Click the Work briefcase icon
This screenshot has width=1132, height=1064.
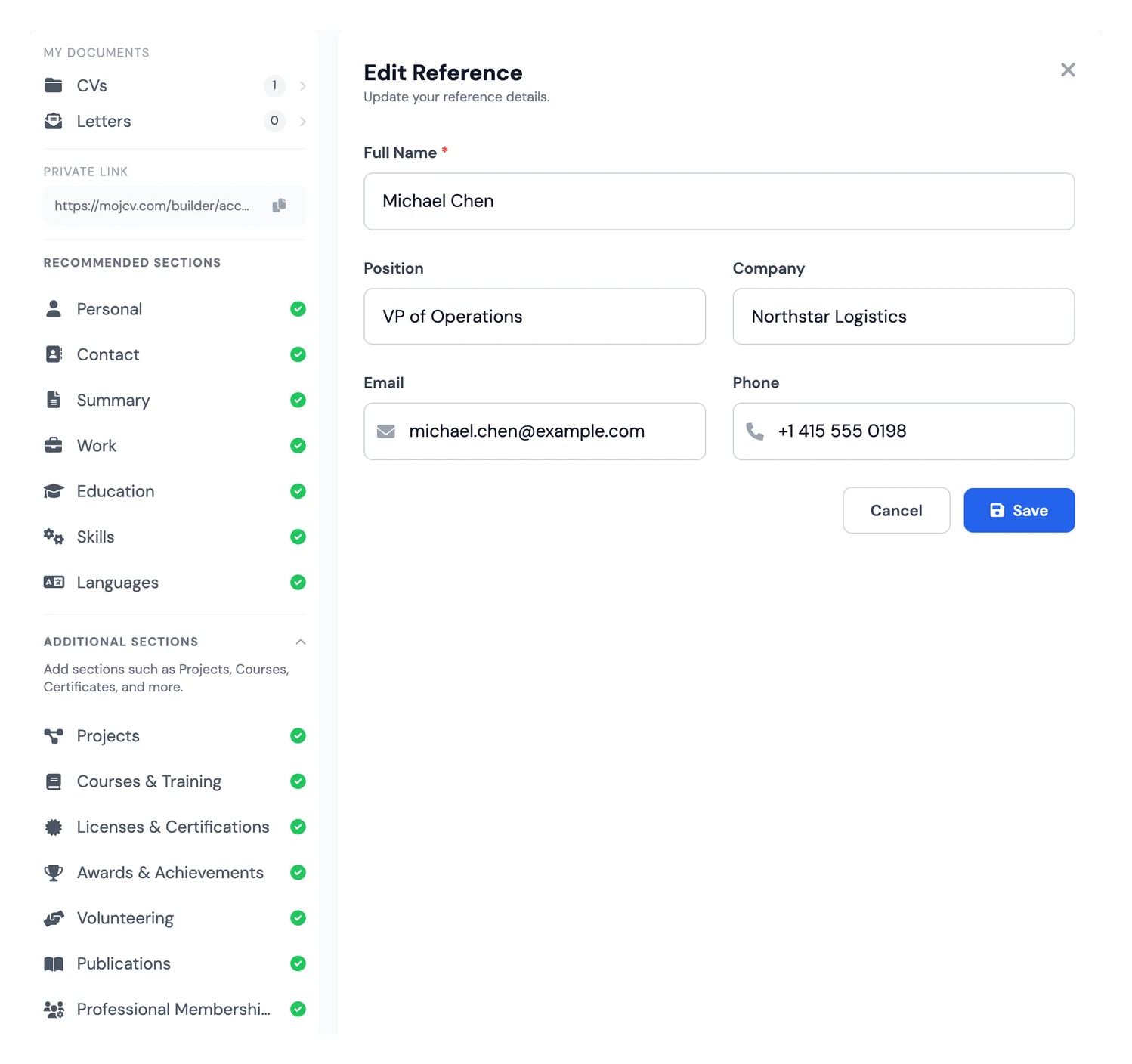click(x=54, y=445)
